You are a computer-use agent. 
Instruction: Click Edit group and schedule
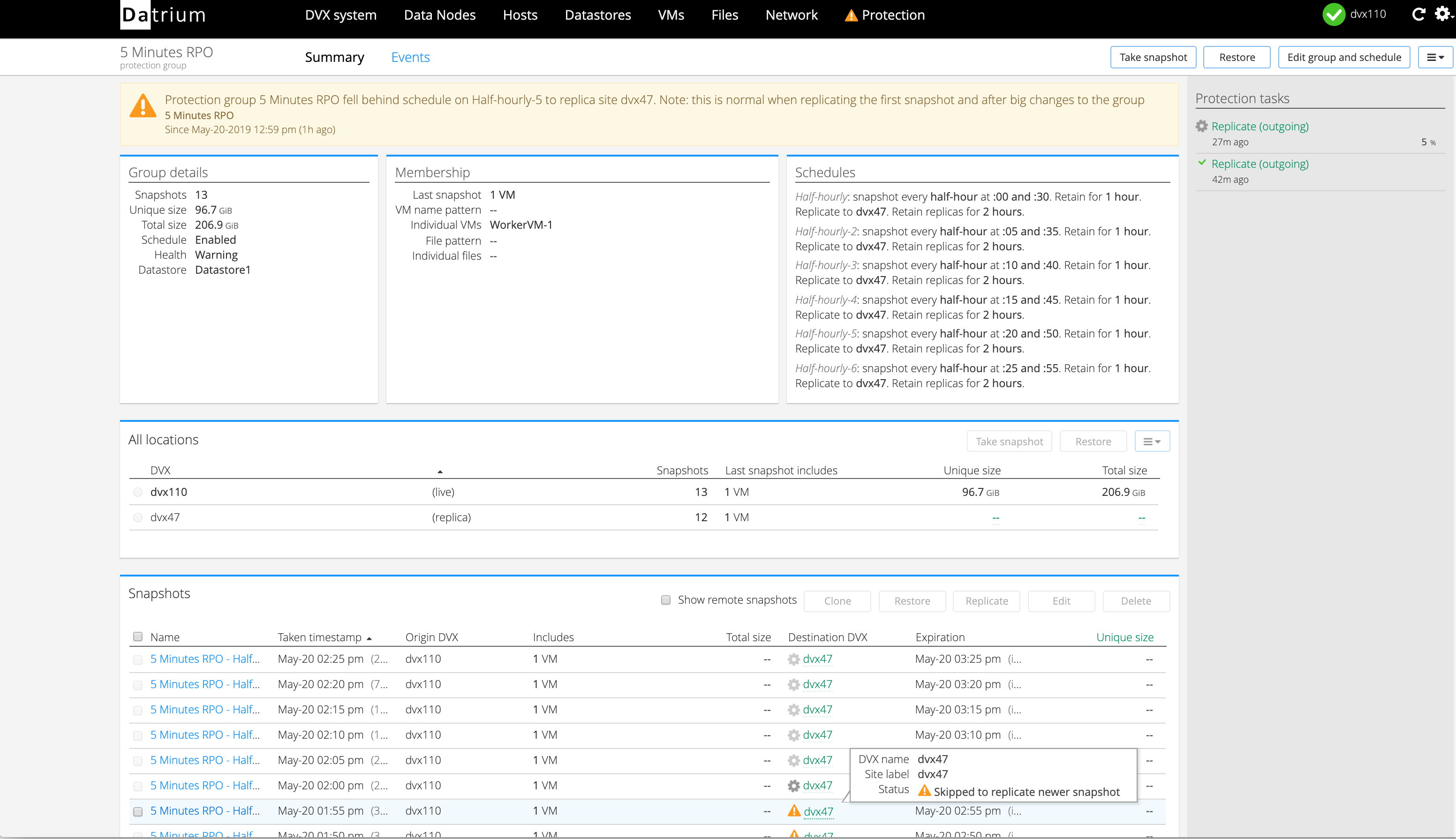1344,57
